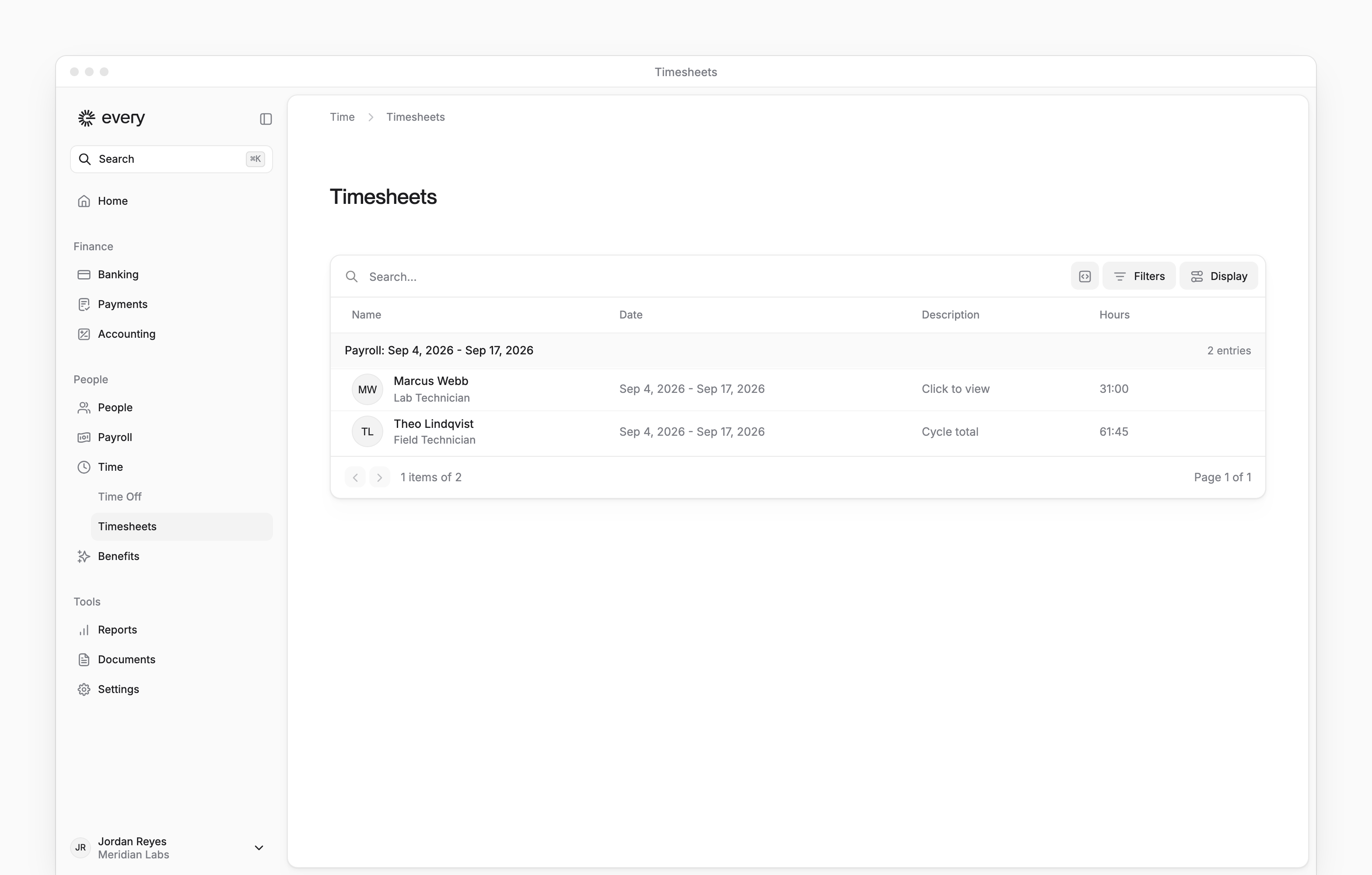Expand the Jordan Reyes account dropdown chevron

point(259,848)
